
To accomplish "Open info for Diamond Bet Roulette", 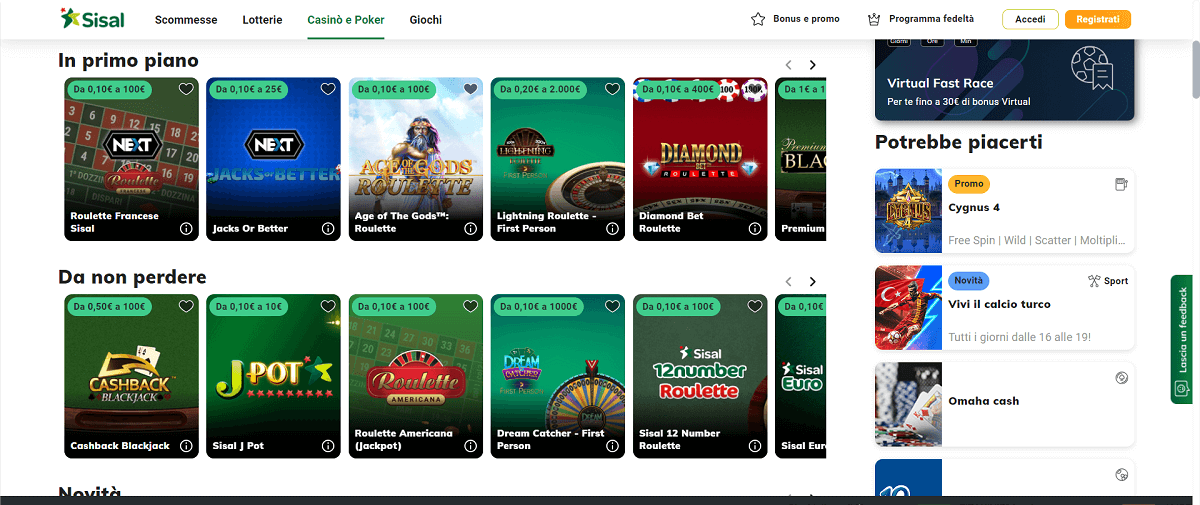I will point(754,228).
